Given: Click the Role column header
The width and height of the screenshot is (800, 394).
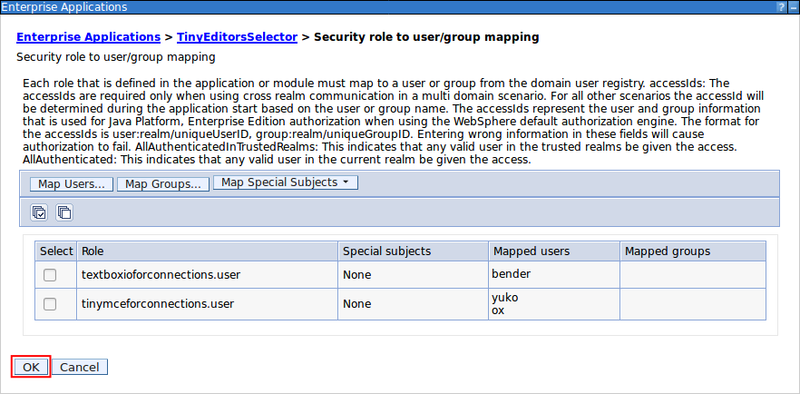Looking at the screenshot, I should [x=207, y=252].
